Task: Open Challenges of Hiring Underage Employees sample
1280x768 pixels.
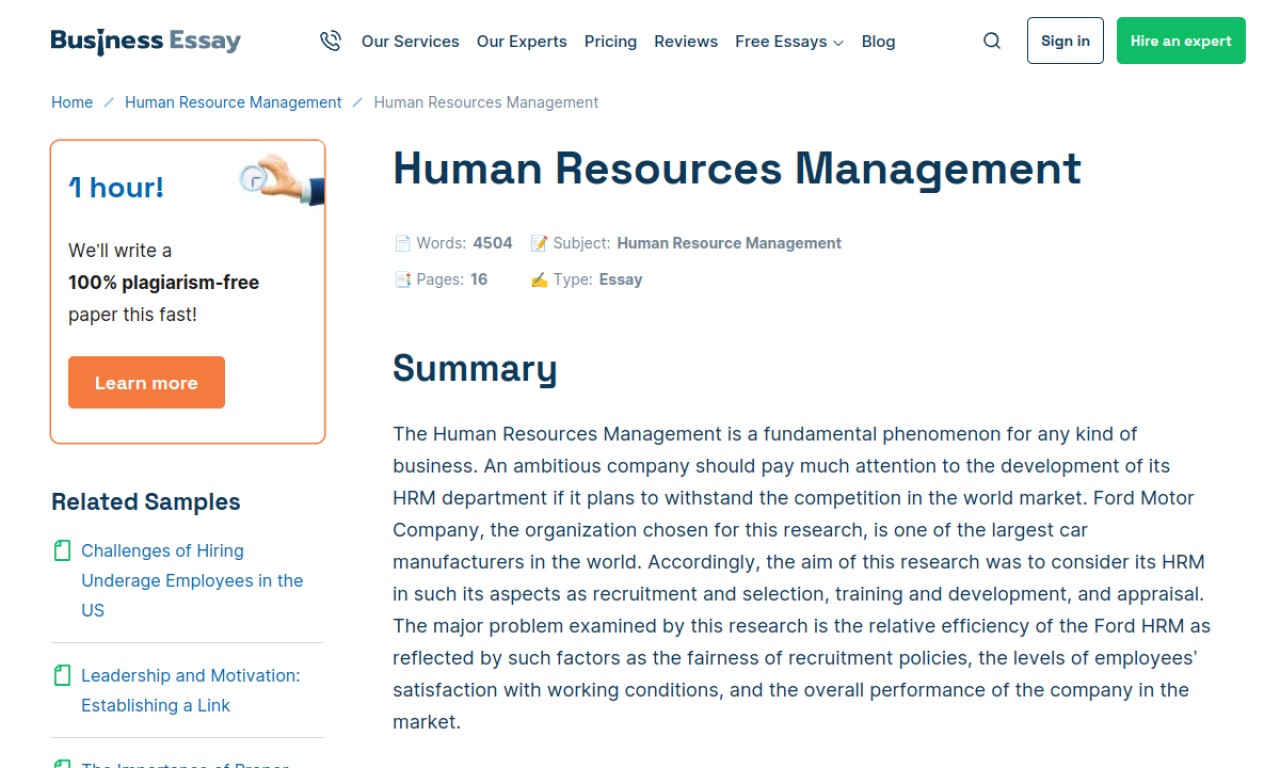Action: (192, 580)
